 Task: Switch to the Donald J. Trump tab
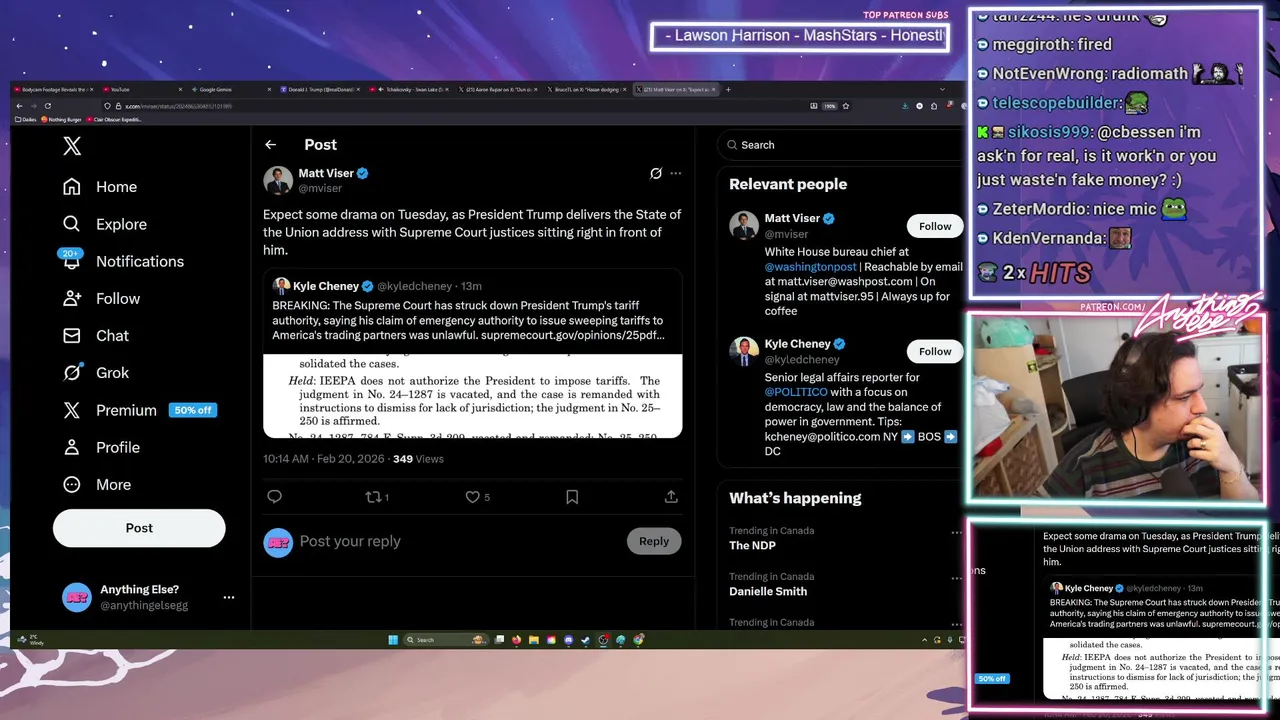pos(319,89)
